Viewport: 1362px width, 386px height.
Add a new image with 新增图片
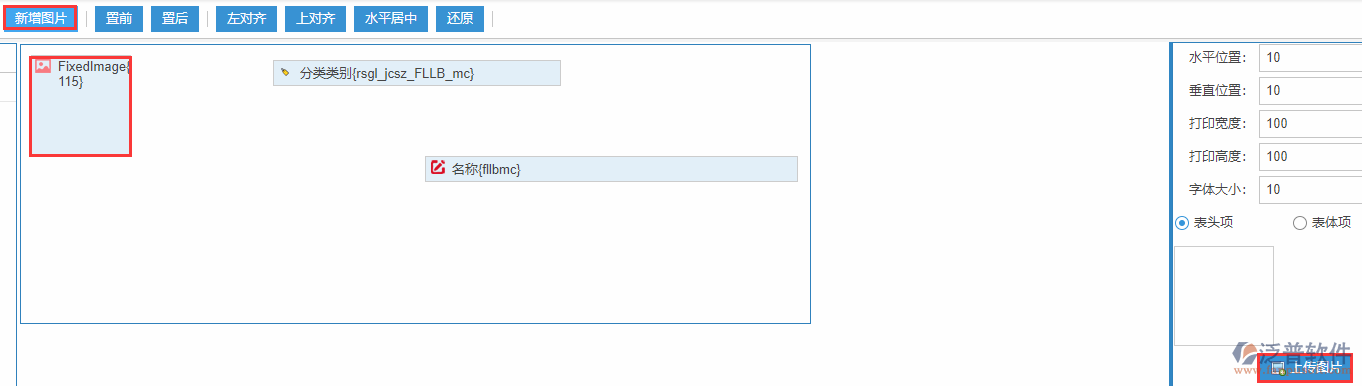(x=40, y=19)
